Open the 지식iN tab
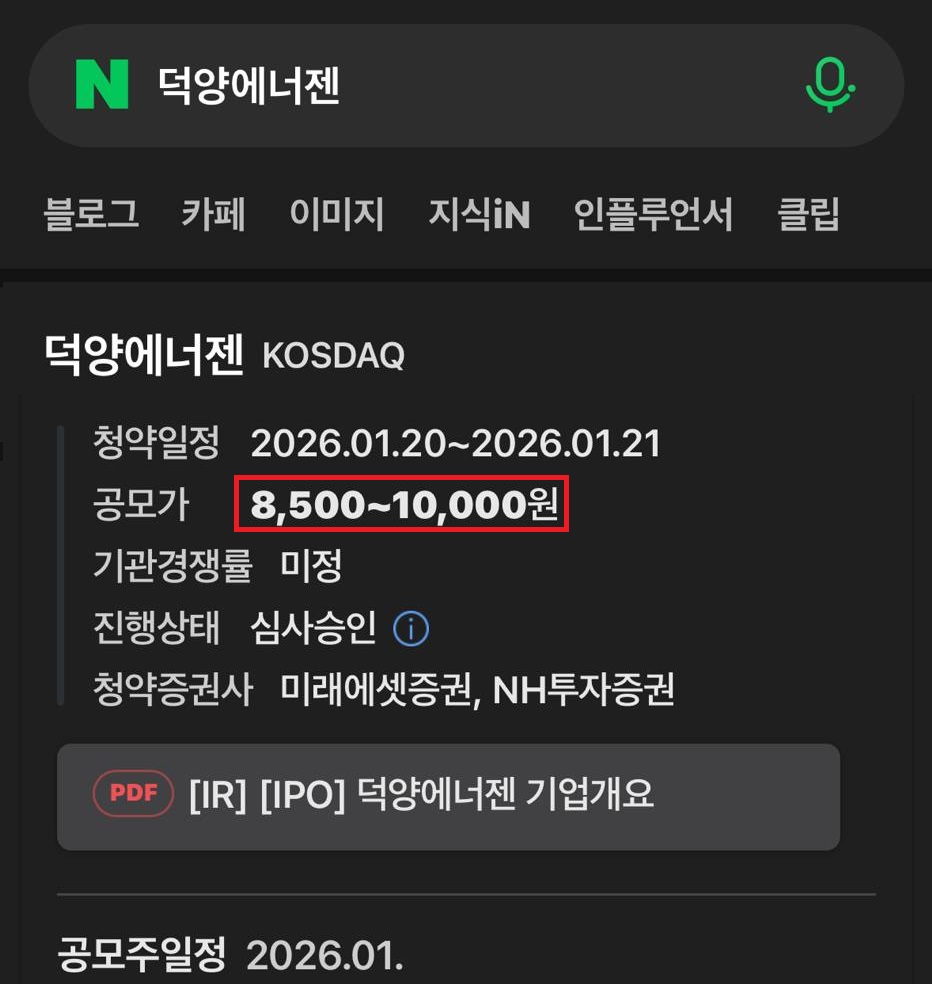The image size is (932, 984). click(480, 215)
